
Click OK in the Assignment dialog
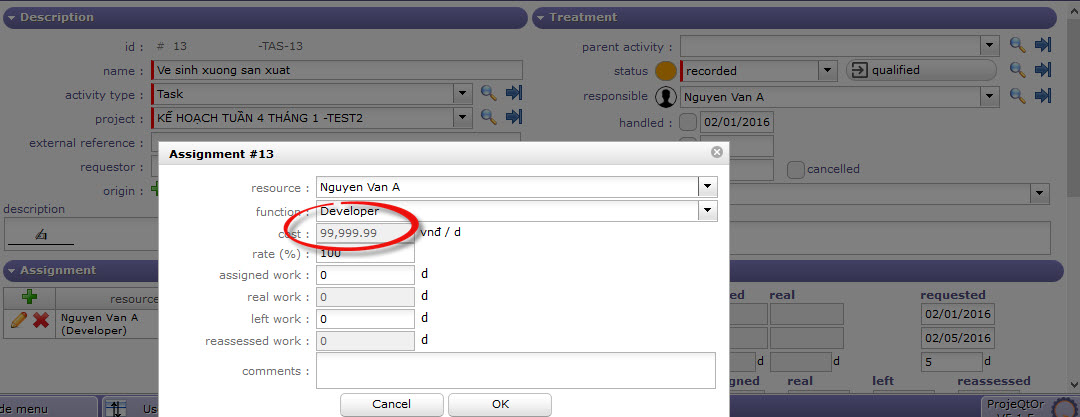click(x=500, y=404)
